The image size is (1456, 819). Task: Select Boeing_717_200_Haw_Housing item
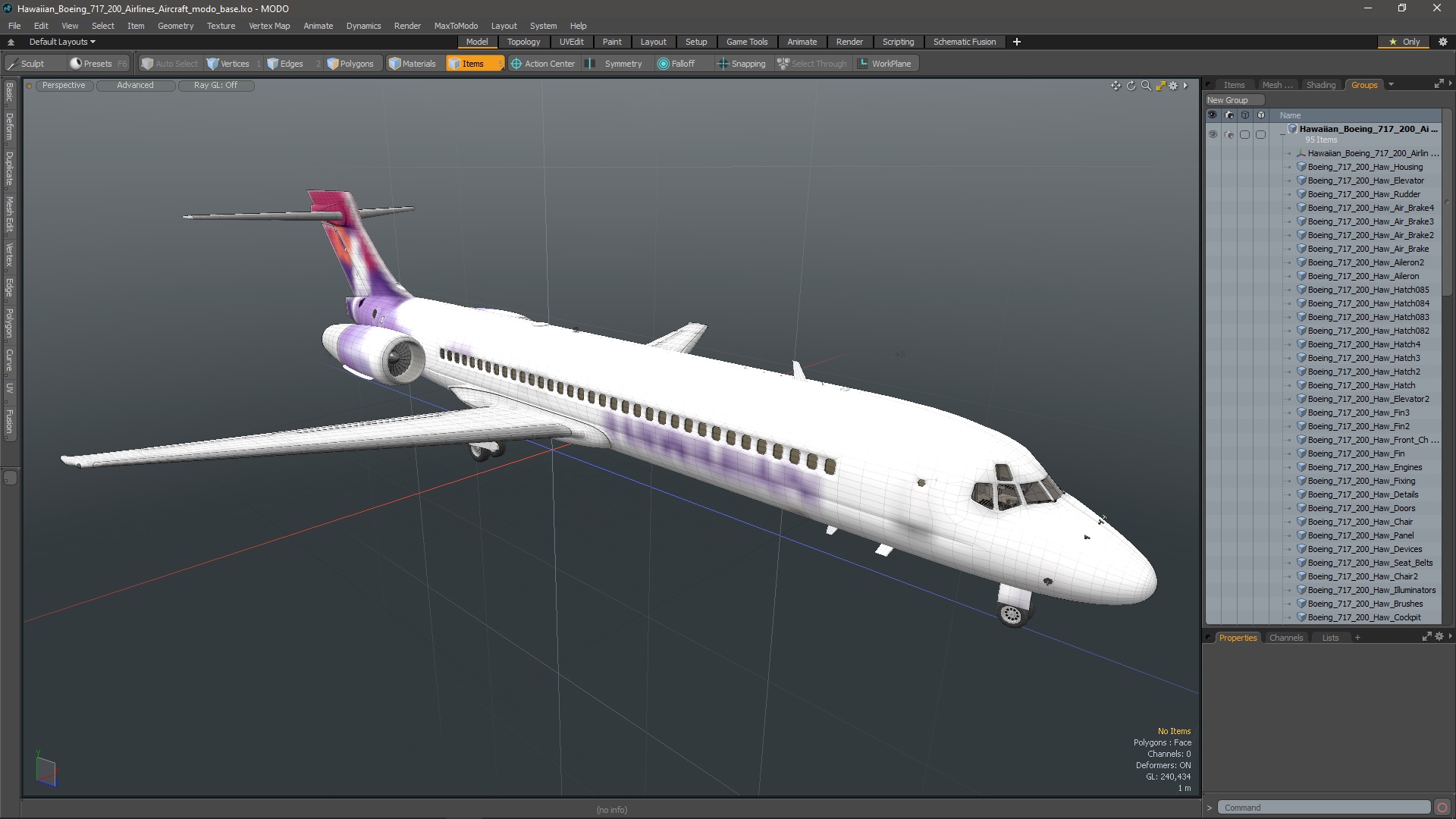pyautogui.click(x=1365, y=167)
